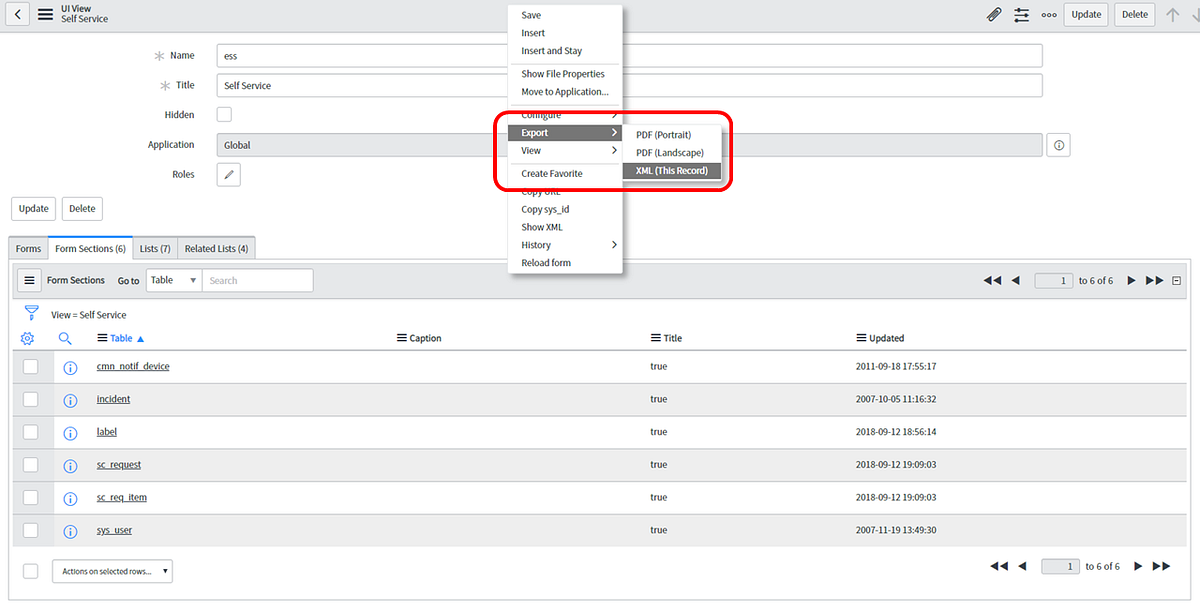Open personalize form sliders icon
The height and width of the screenshot is (609, 1200).
1021,14
